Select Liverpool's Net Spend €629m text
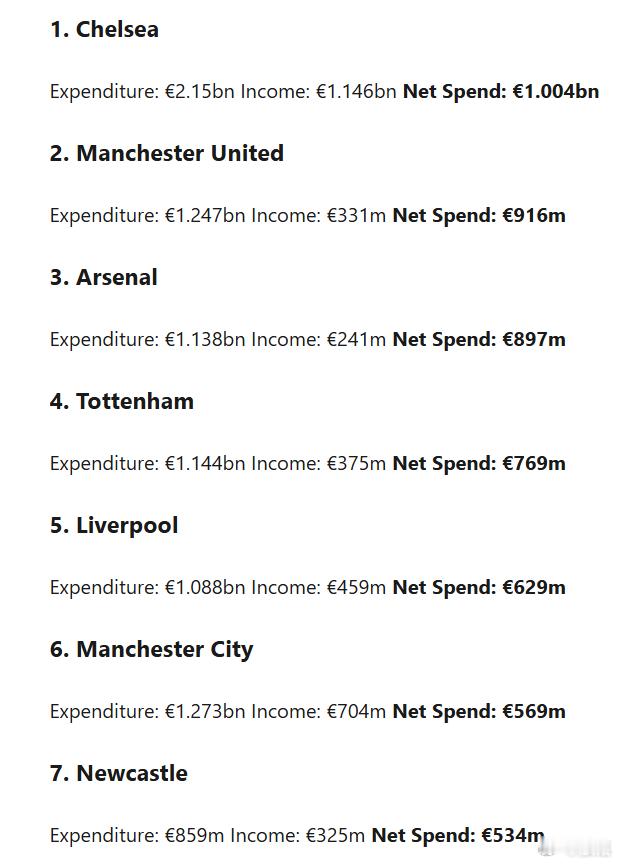Screen dimensions: 618x864 [x=479, y=587]
